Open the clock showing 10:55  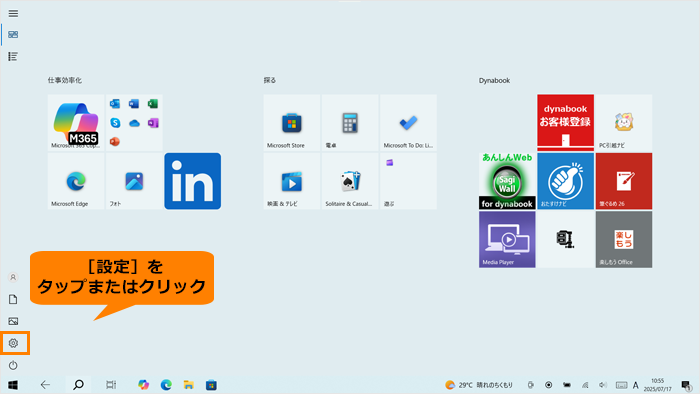point(658,385)
